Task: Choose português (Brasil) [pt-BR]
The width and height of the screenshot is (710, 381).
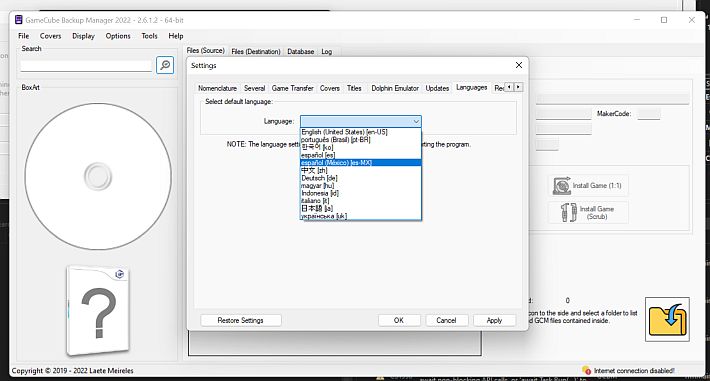Action: click(x=360, y=140)
